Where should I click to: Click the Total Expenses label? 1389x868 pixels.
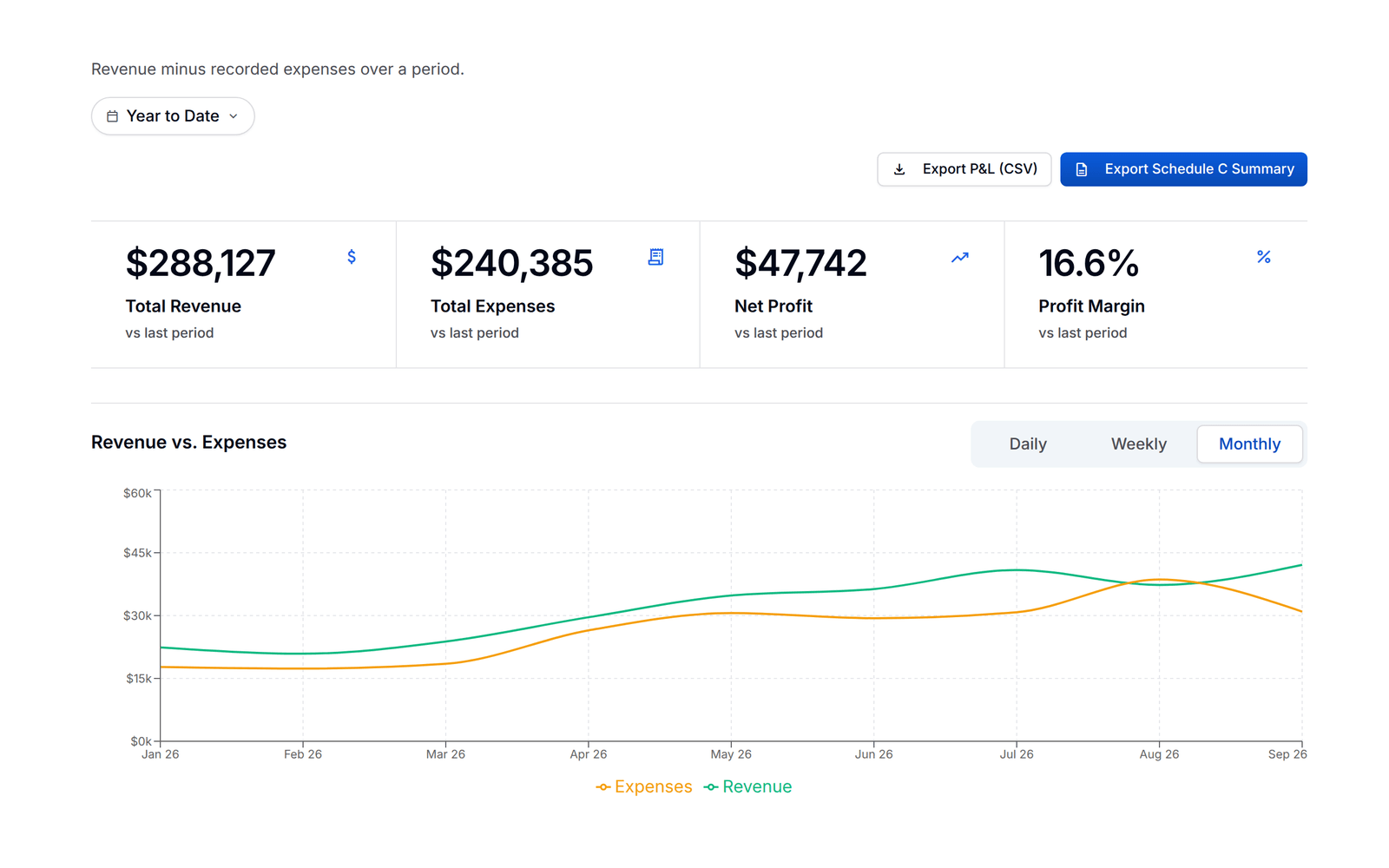click(492, 306)
